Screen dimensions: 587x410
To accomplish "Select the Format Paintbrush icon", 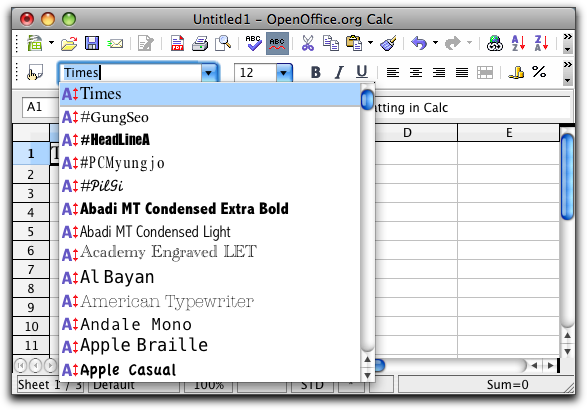I will tap(388, 43).
